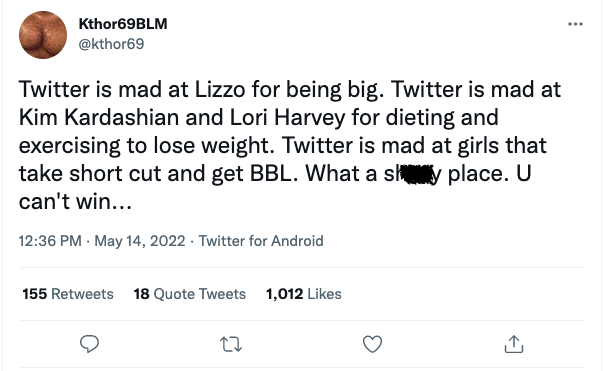This screenshot has height=371, width=604.
Task: Visit the @kthor69 handle
Action: [111, 44]
